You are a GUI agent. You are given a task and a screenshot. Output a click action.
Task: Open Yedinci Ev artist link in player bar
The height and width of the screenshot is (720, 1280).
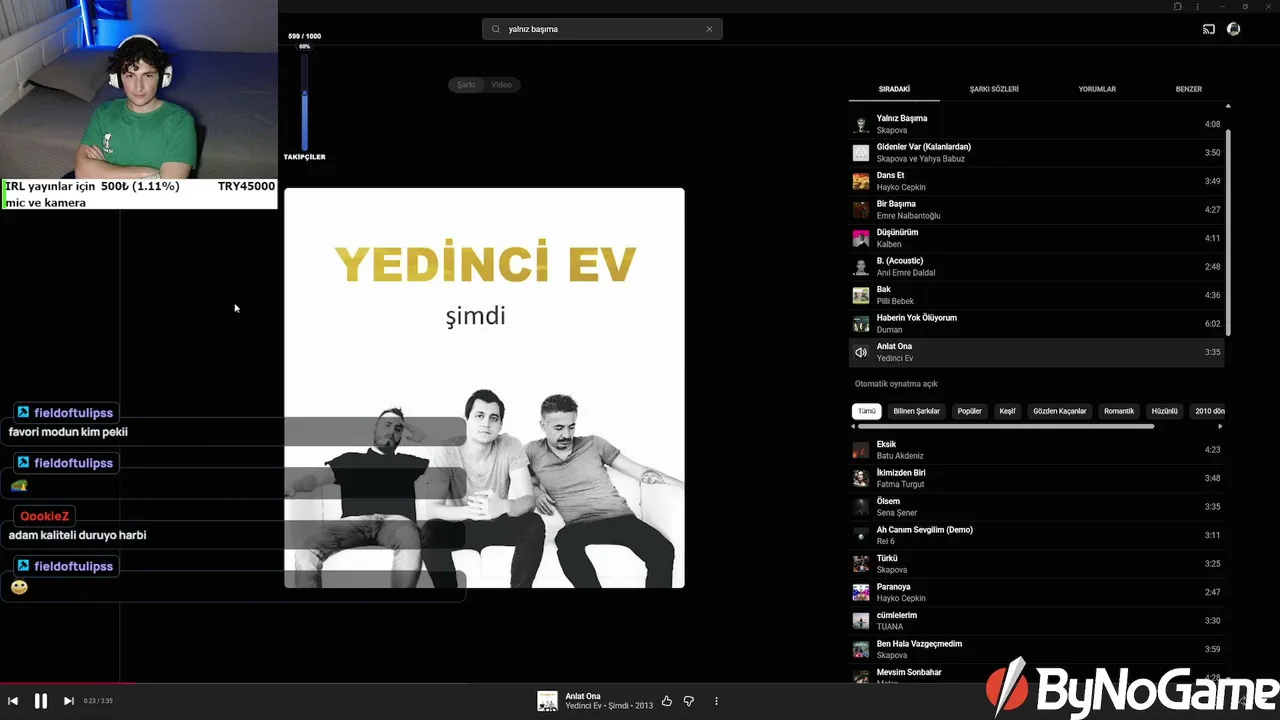(x=585, y=706)
